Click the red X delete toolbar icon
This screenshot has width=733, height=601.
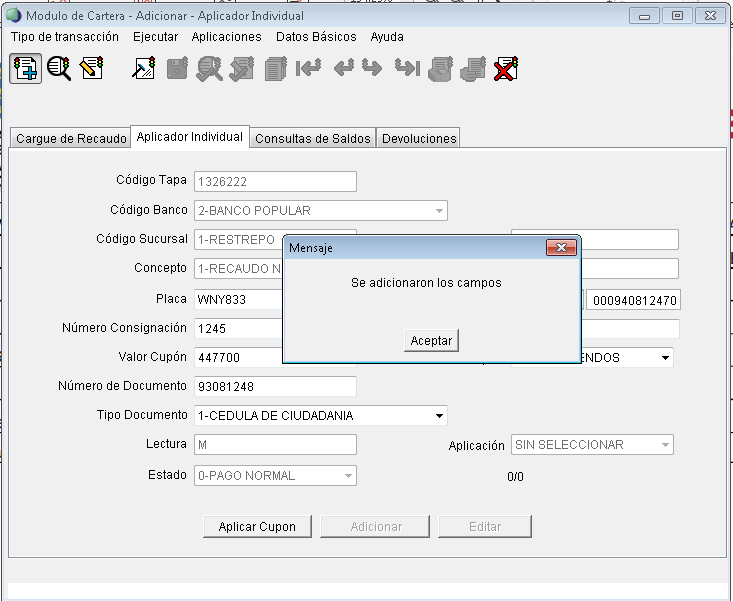click(x=505, y=68)
